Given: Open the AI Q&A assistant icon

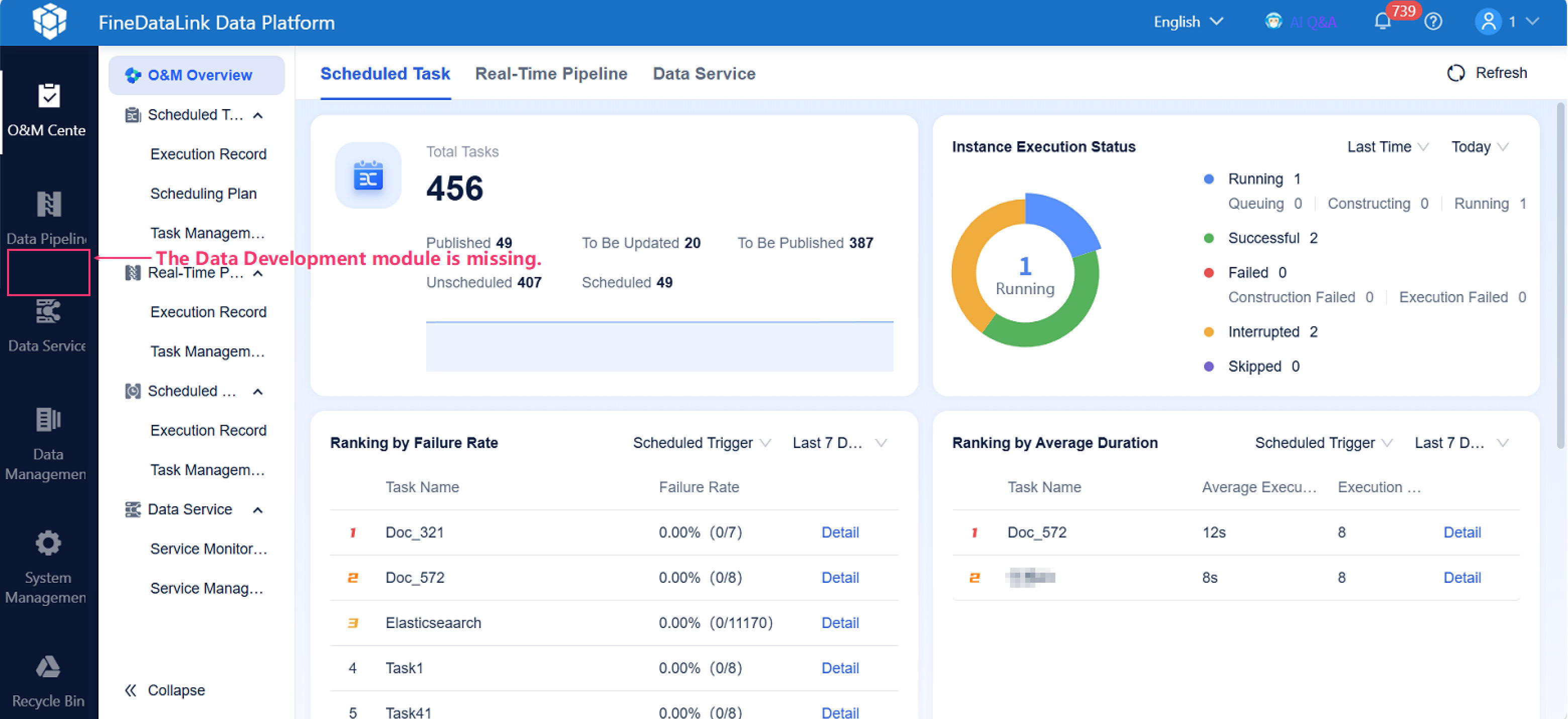Looking at the screenshot, I should coord(1273,22).
